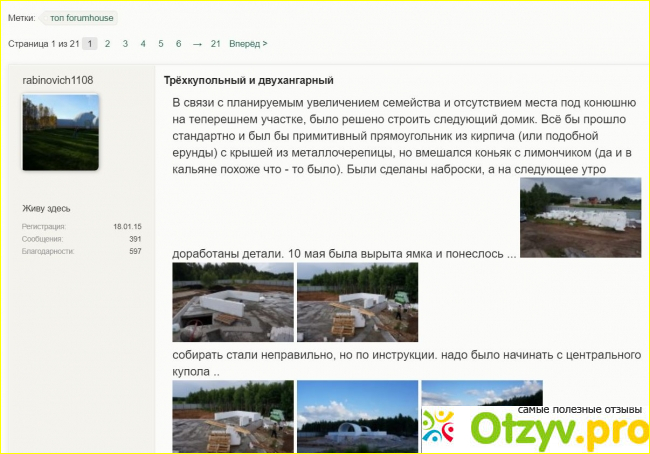The width and height of the screenshot is (650, 454).
Task: Click the user's message count 391
Action: pos(134,239)
